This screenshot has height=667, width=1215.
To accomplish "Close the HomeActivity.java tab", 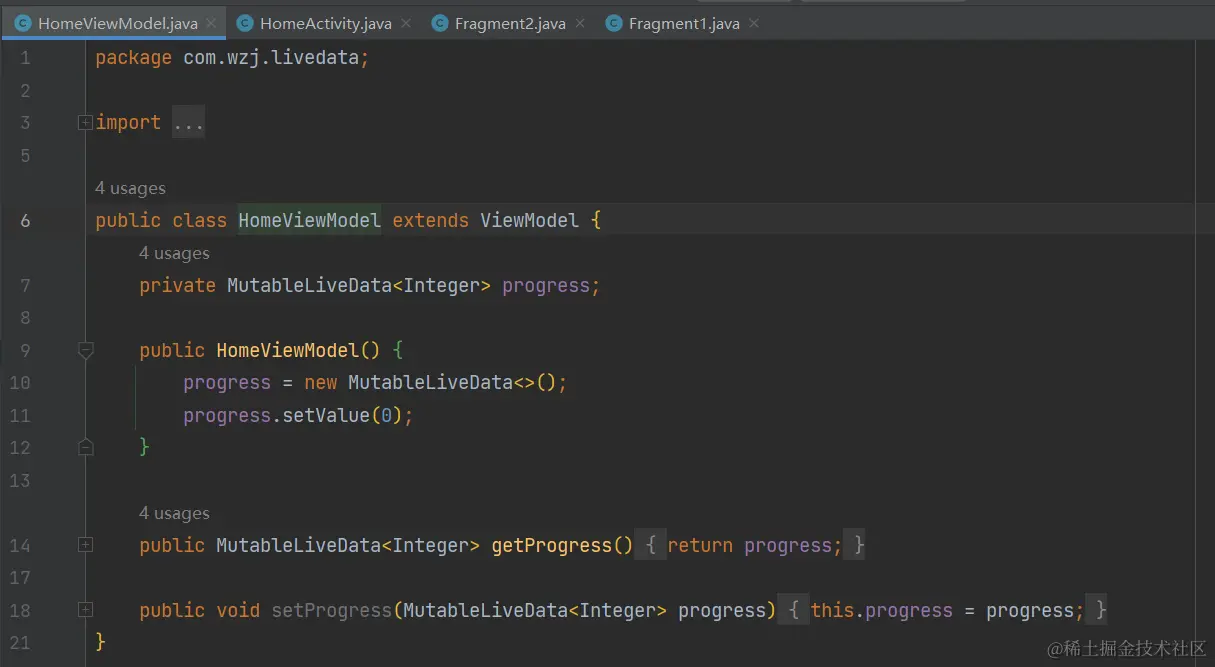I will point(405,23).
